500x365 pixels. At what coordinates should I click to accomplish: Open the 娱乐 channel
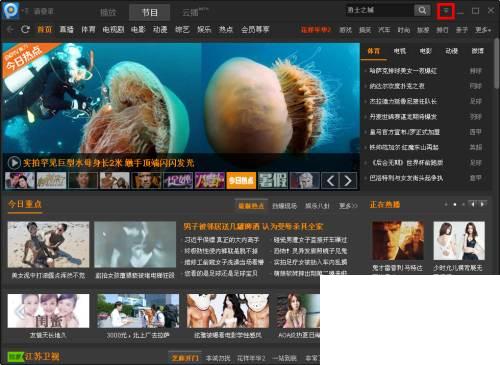coord(204,29)
